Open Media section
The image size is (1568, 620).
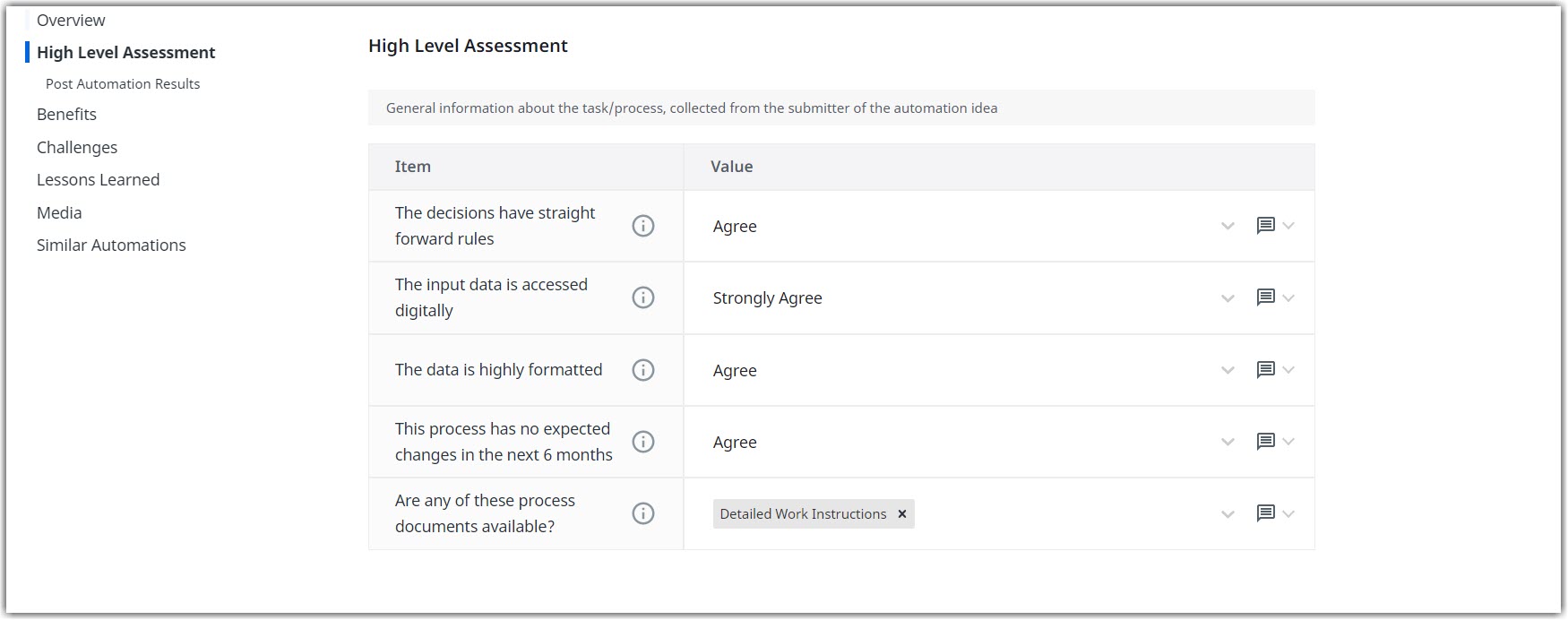[59, 212]
